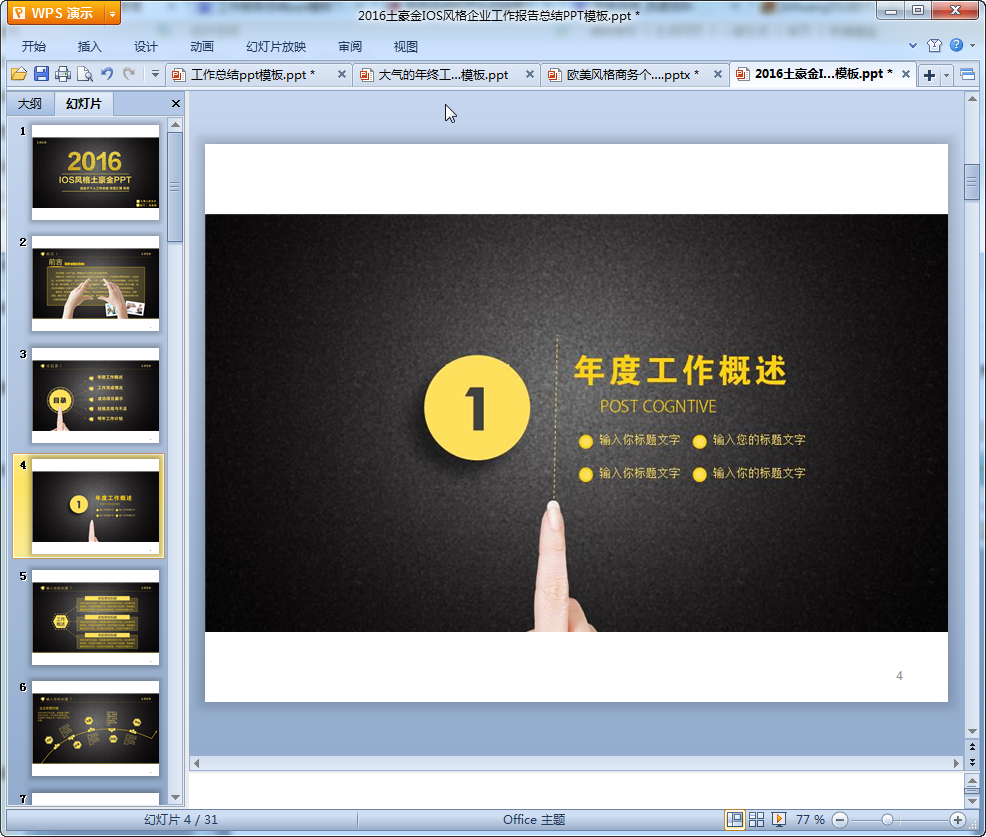Open the 审阅 menu tab
Viewport: 986px width, 837px height.
(350, 47)
